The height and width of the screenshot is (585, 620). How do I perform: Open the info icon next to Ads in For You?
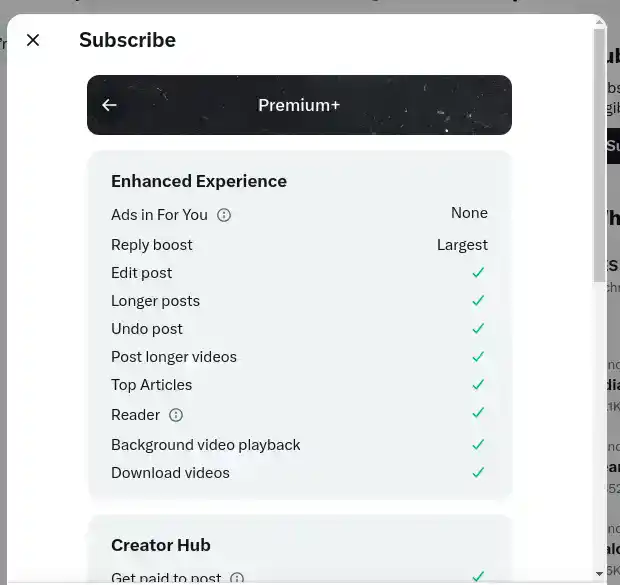click(x=224, y=215)
